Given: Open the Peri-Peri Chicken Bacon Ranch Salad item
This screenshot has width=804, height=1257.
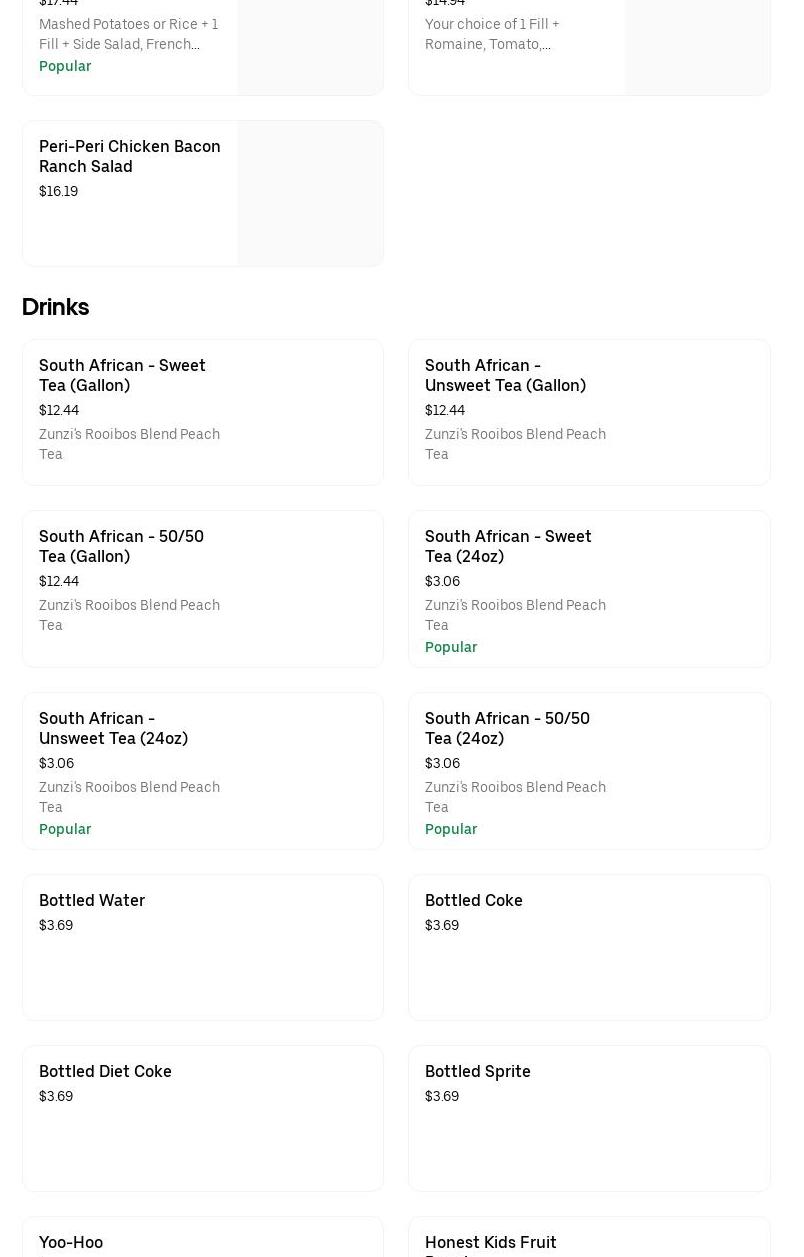Looking at the screenshot, I should [129, 156].
